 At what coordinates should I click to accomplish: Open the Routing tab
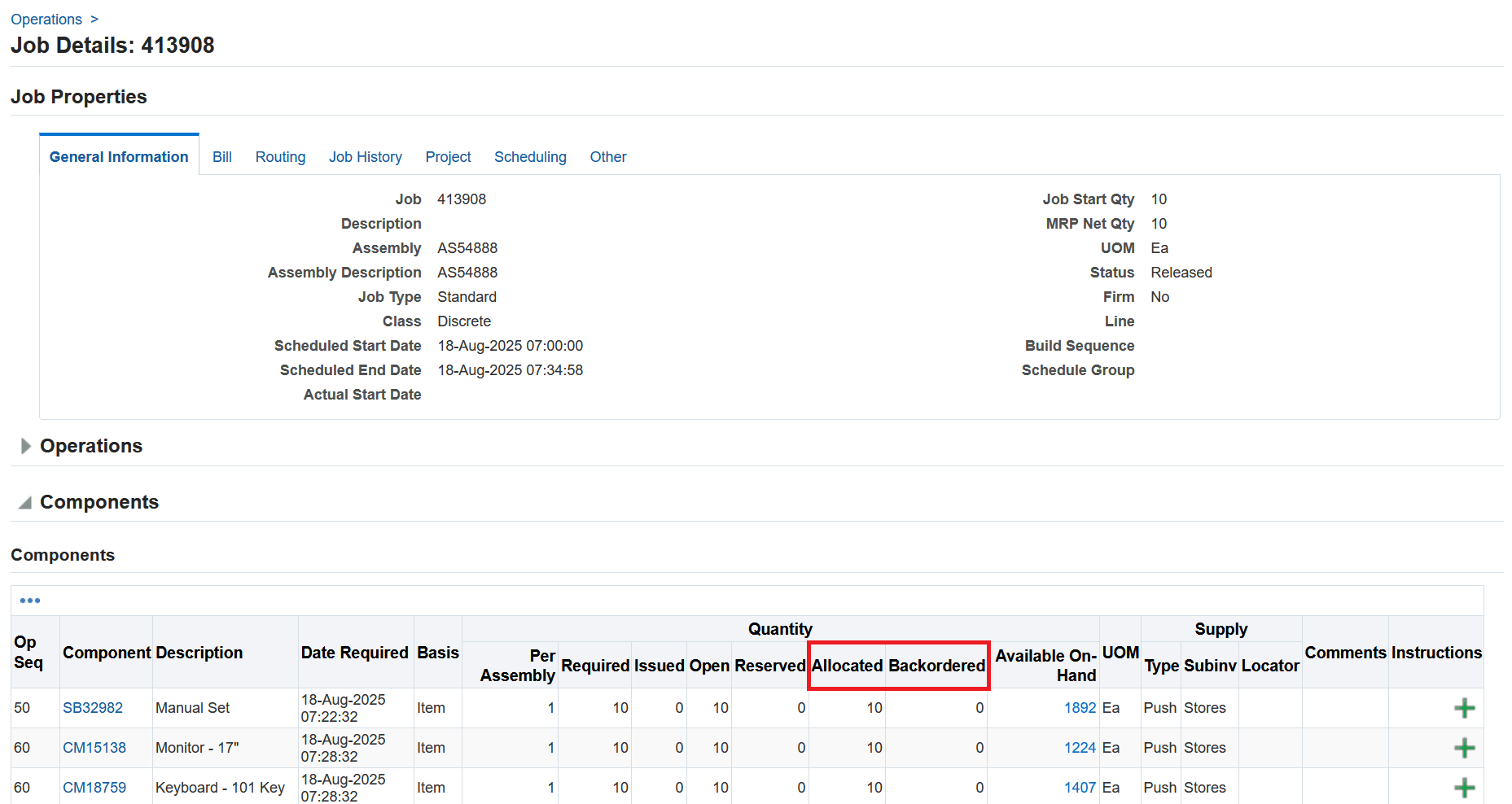click(x=280, y=156)
